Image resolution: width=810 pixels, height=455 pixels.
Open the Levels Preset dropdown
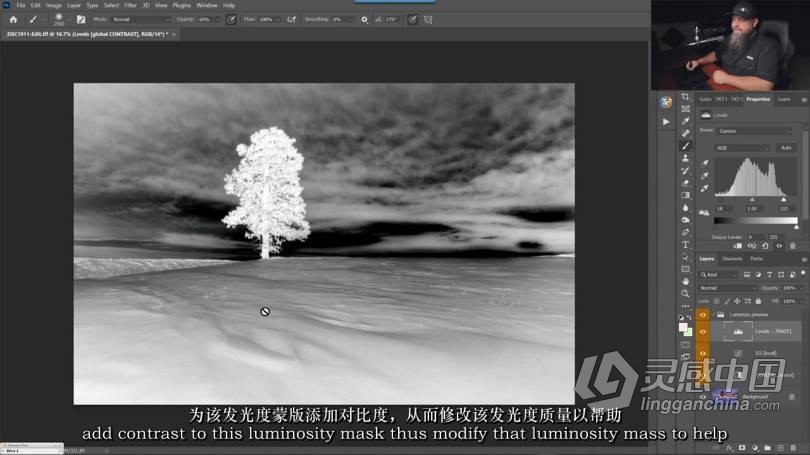(x=756, y=131)
